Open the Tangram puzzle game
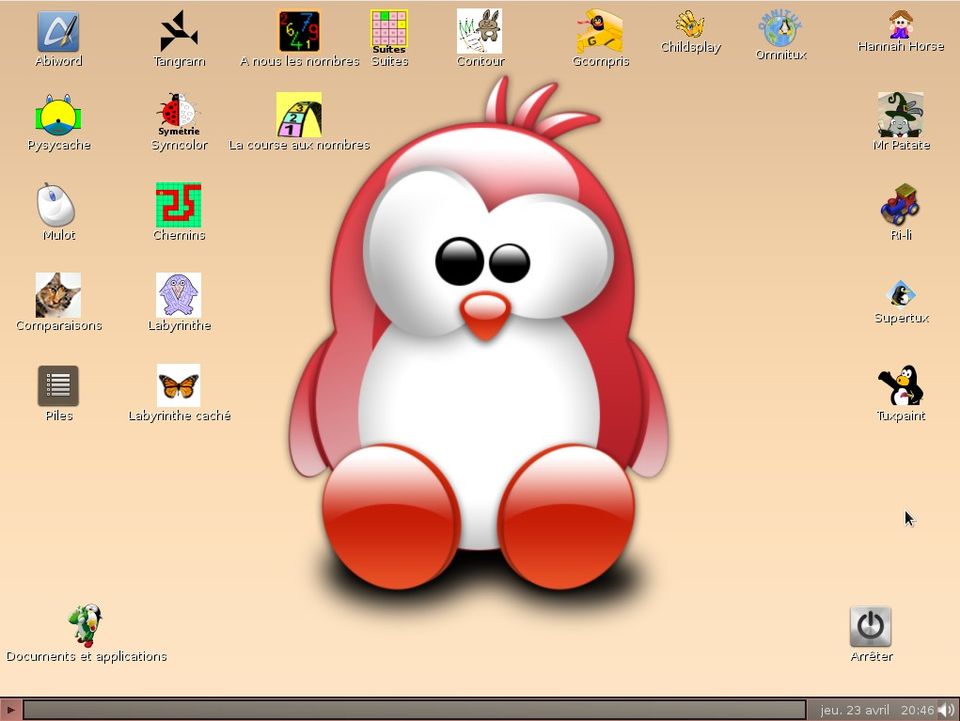 coord(178,32)
